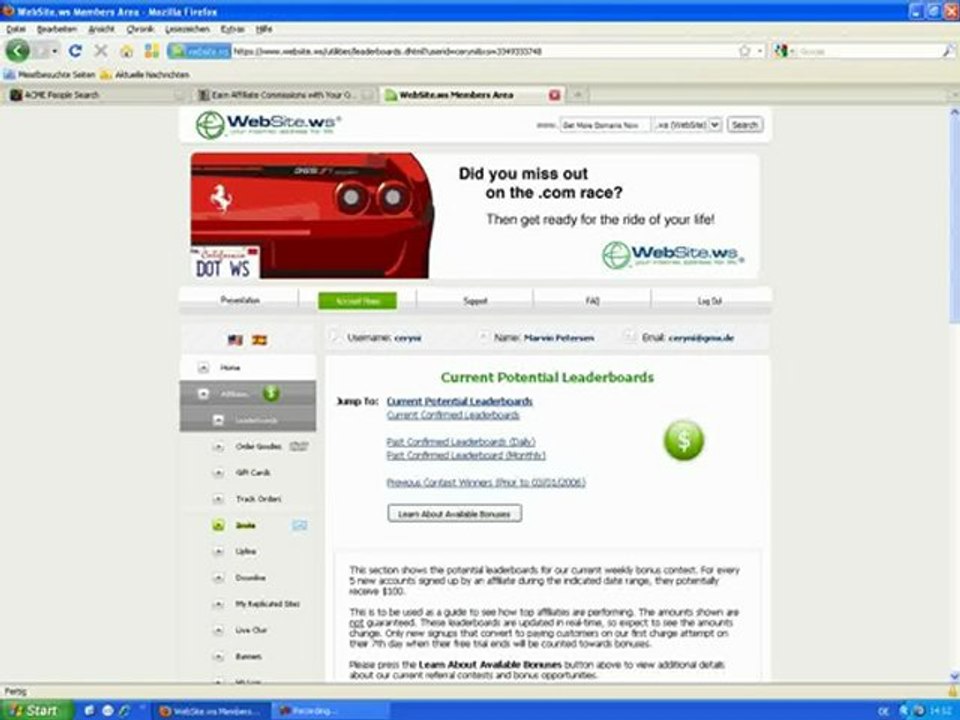Image resolution: width=960 pixels, height=720 pixels.
Task: Click the Recording taskbar entry
Action: coord(329,711)
